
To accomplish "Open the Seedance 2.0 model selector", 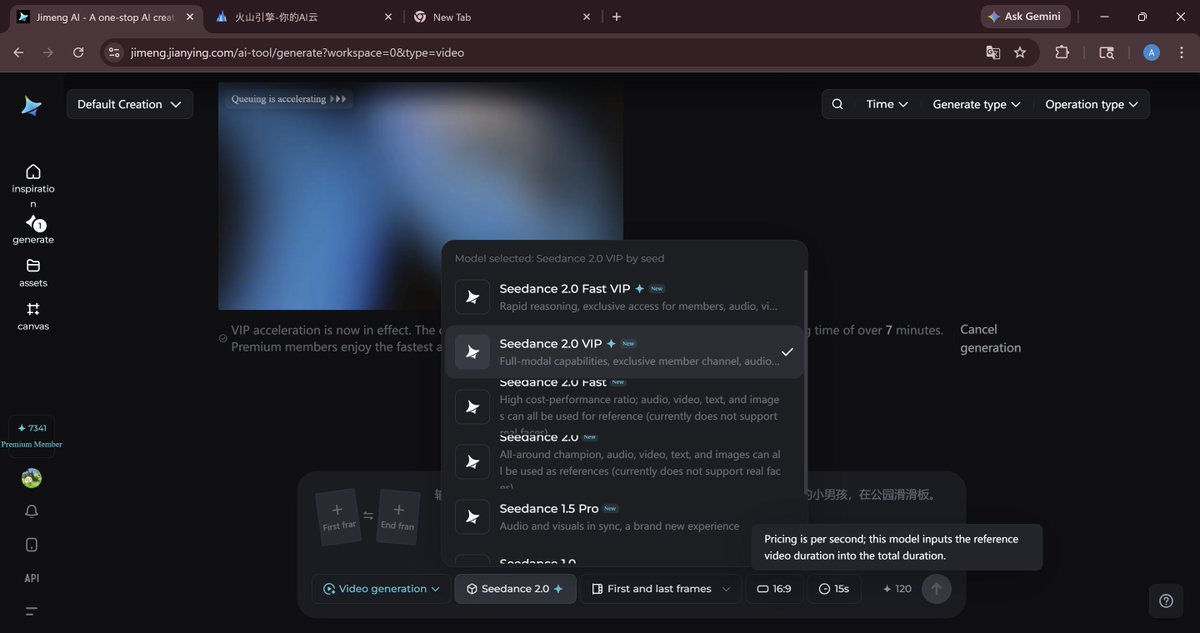I will 515,589.
